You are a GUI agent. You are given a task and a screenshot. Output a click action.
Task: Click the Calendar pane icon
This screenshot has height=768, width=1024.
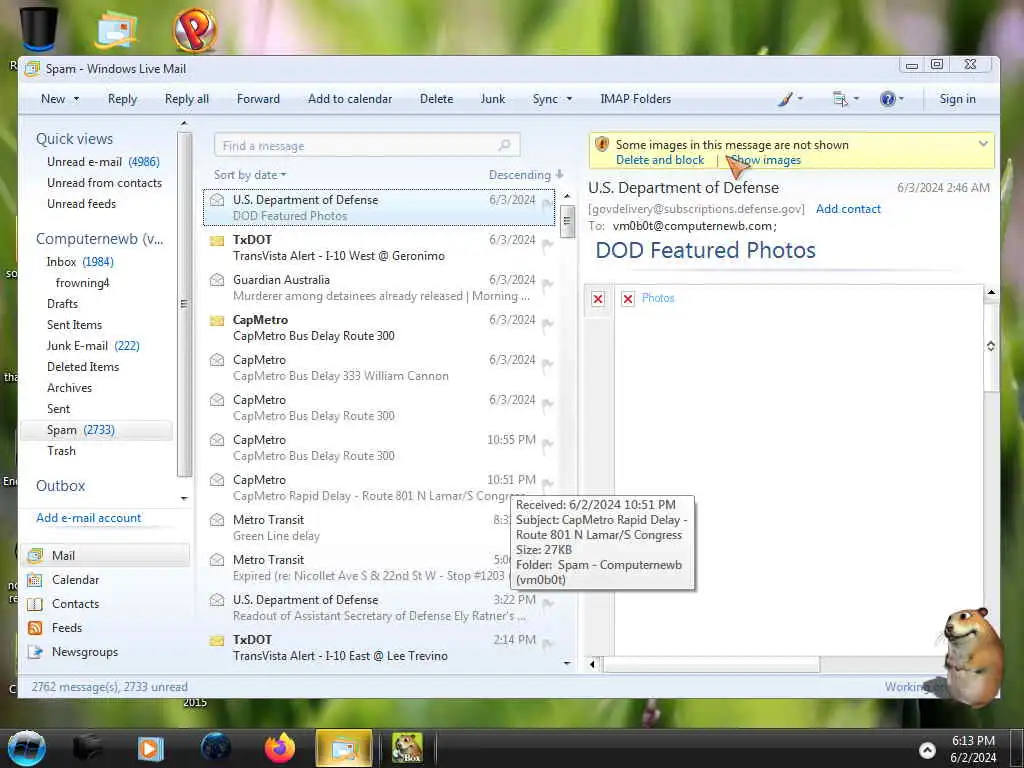(x=35, y=580)
